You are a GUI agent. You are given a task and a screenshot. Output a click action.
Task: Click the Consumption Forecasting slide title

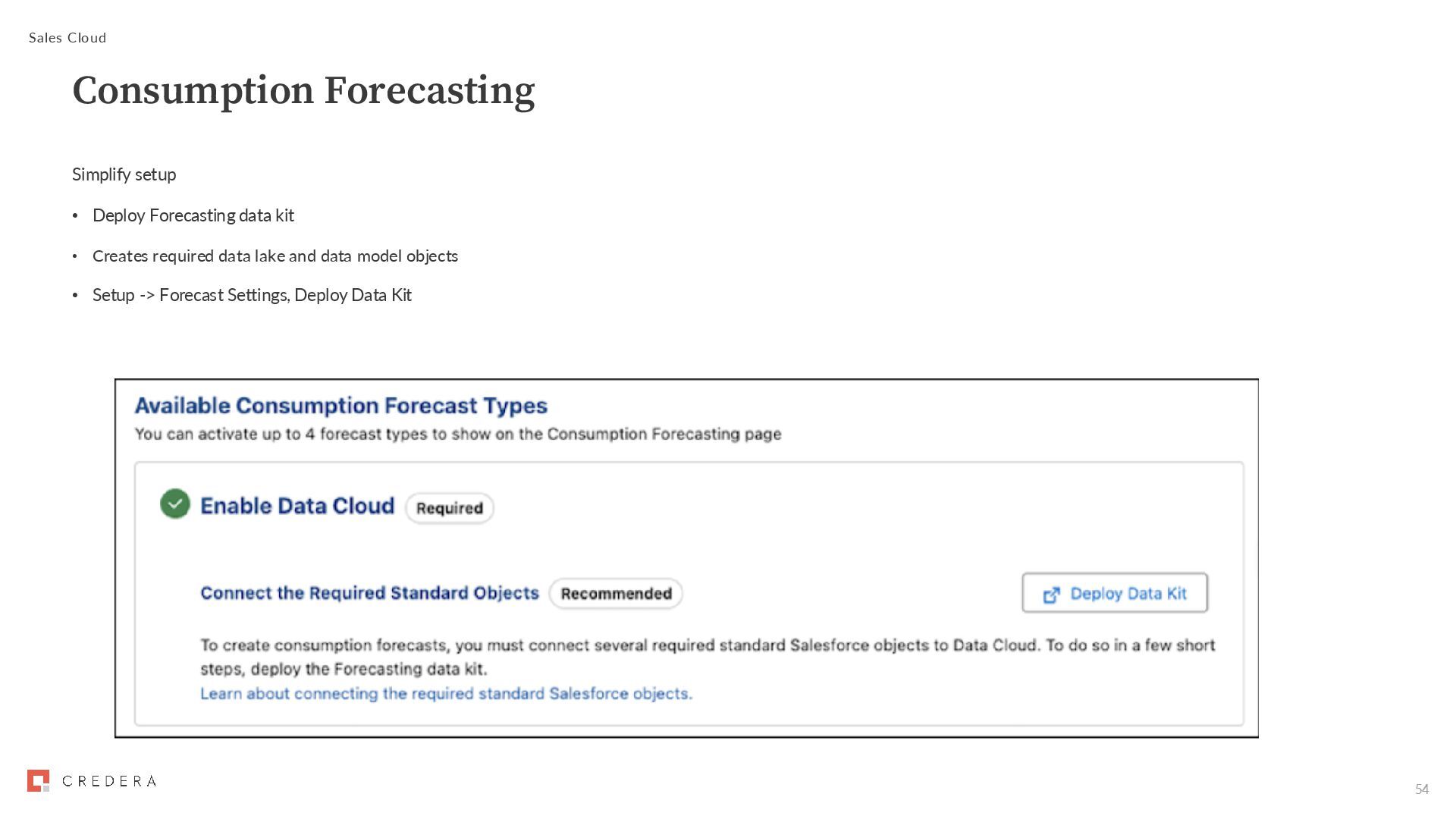coord(303,90)
